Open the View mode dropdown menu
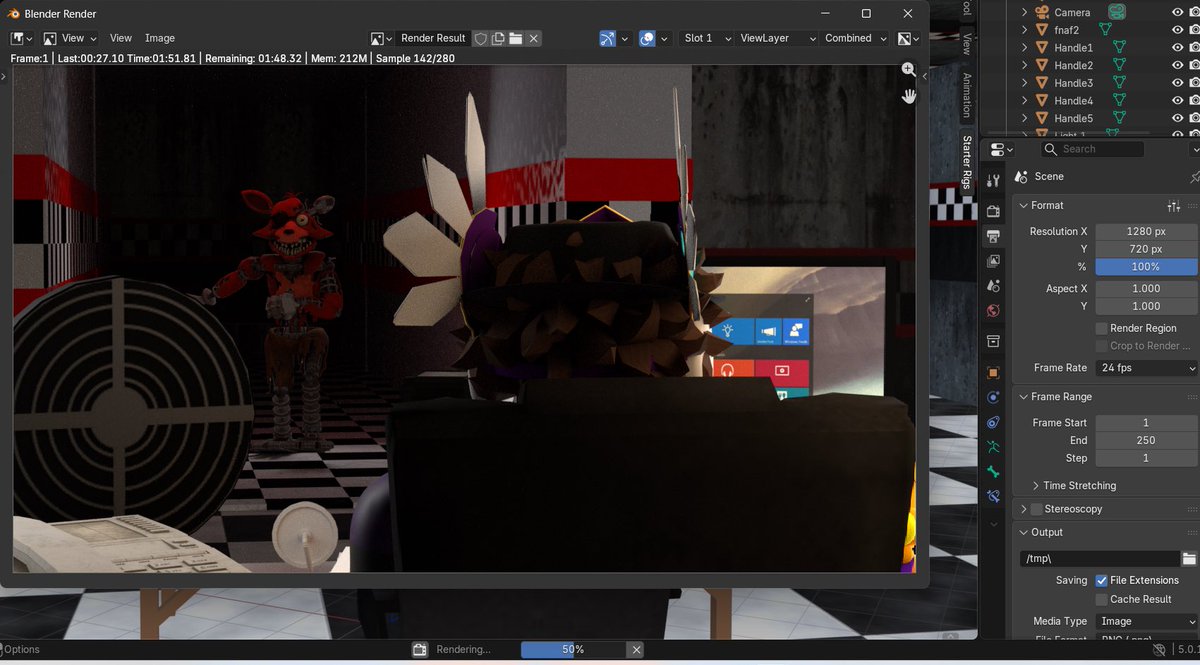Image resolution: width=1200 pixels, height=665 pixels. 70,38
